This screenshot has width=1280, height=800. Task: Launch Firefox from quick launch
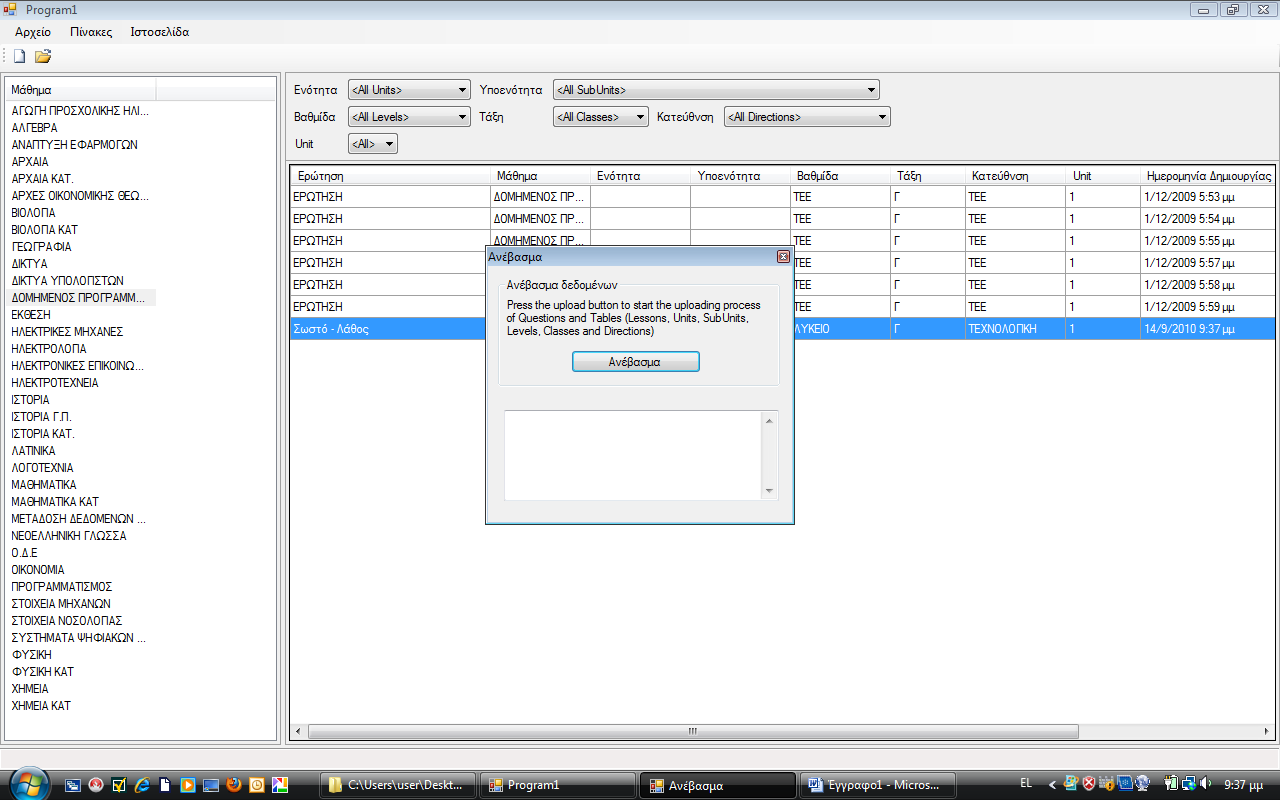234,785
